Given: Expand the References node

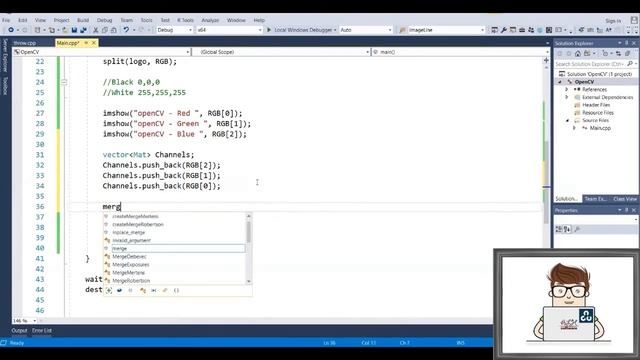Looking at the screenshot, I should [x=567, y=89].
